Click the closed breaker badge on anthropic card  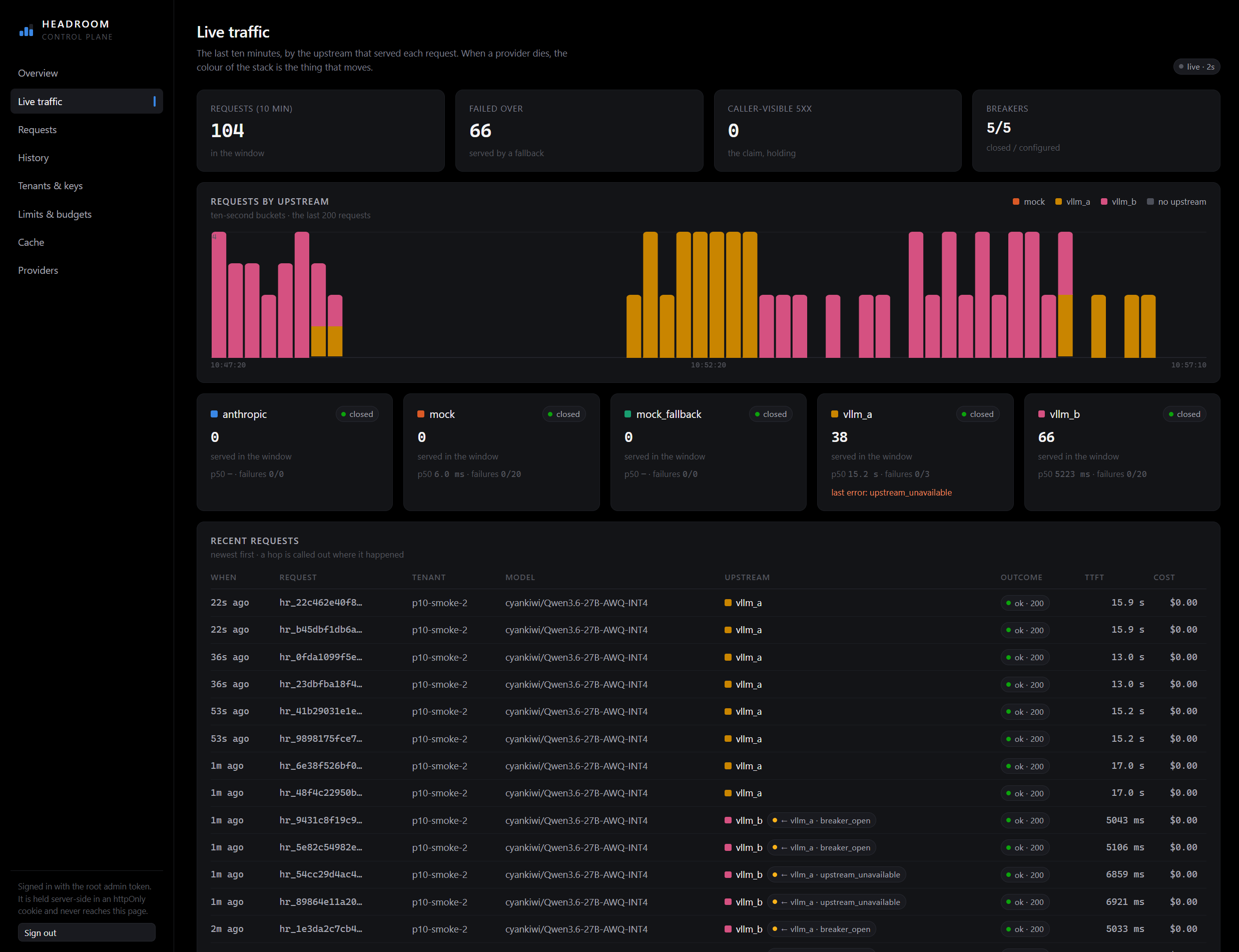click(x=357, y=414)
